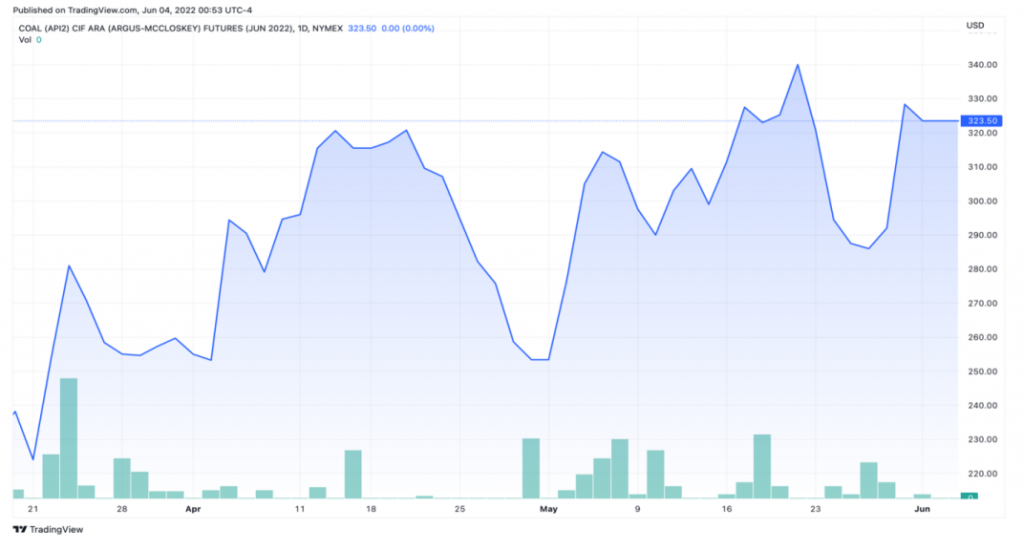Click the 11 date label on time axis
Screen dimensions: 1024x551
click(300, 509)
